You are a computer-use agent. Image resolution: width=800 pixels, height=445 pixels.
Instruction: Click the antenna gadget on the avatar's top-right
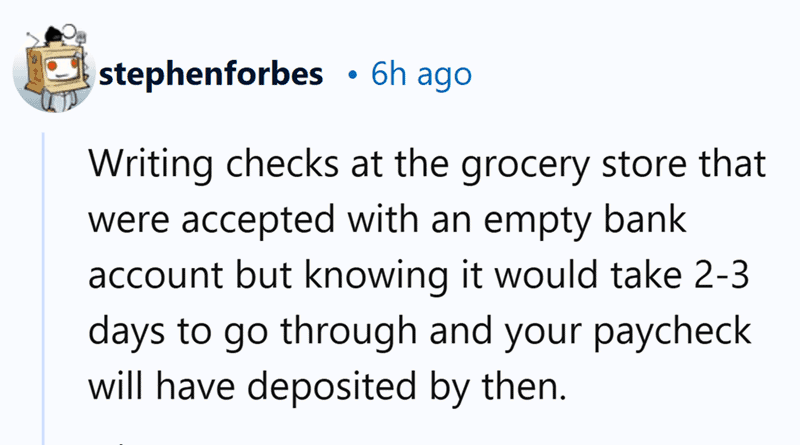80,37
